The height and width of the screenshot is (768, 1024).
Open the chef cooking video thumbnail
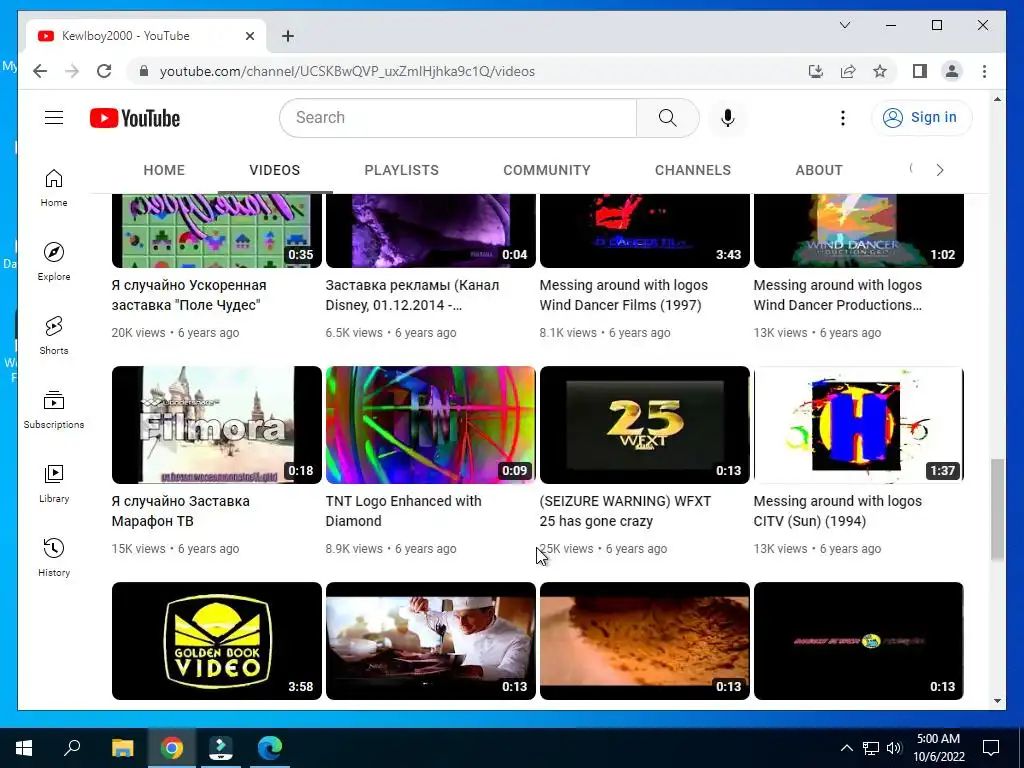(430, 641)
